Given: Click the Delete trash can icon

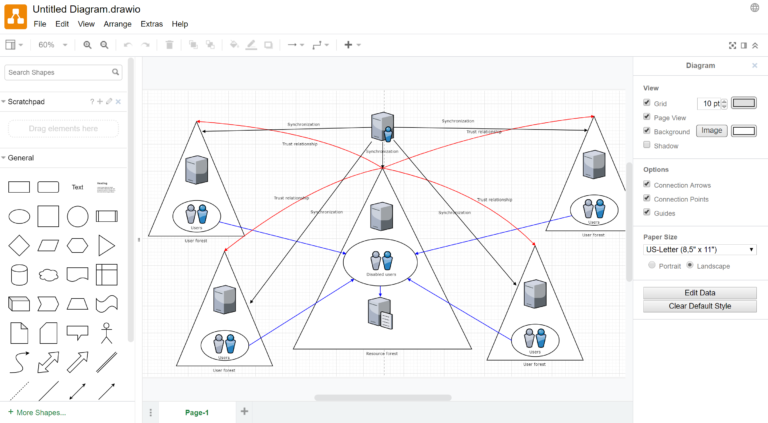Looking at the screenshot, I should click(169, 45).
